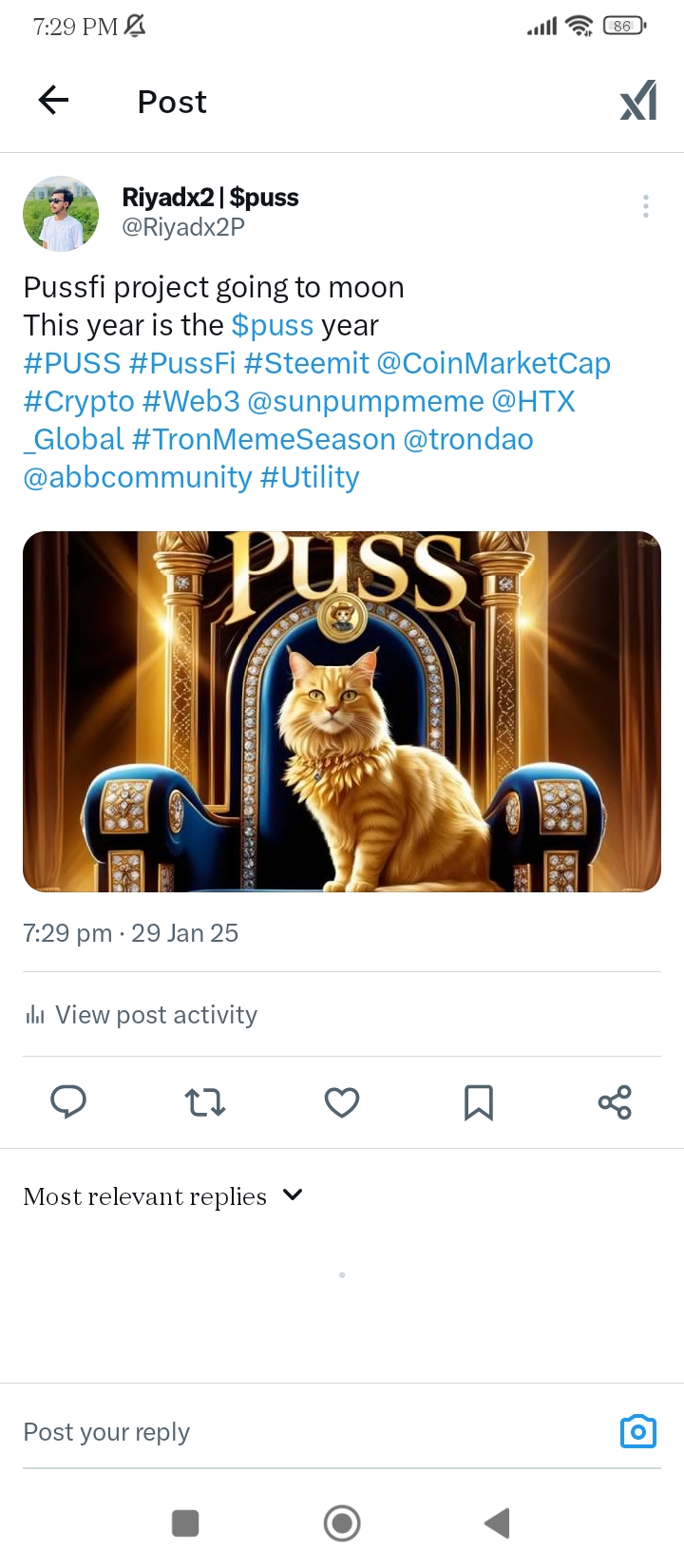Screen dimensions: 684x1568
Task: Open the #TronMemeSeason hashtag
Action: [x=264, y=439]
